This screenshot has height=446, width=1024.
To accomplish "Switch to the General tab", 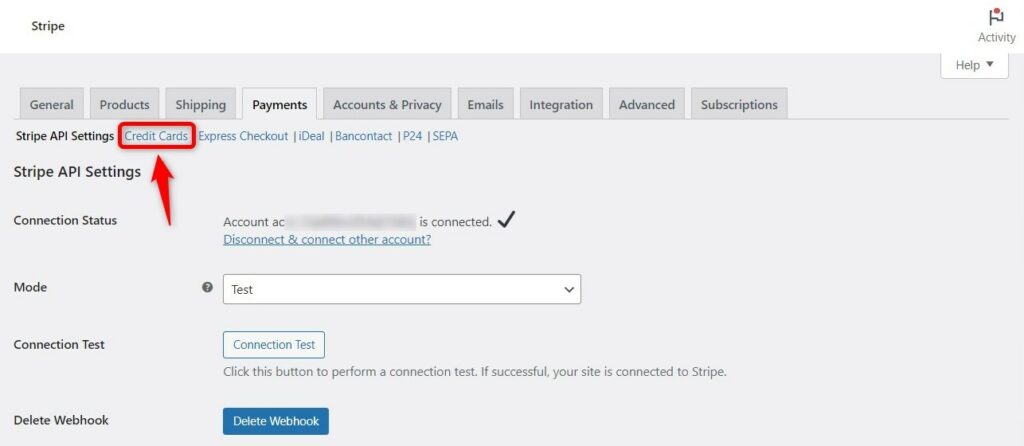I will 52,104.
